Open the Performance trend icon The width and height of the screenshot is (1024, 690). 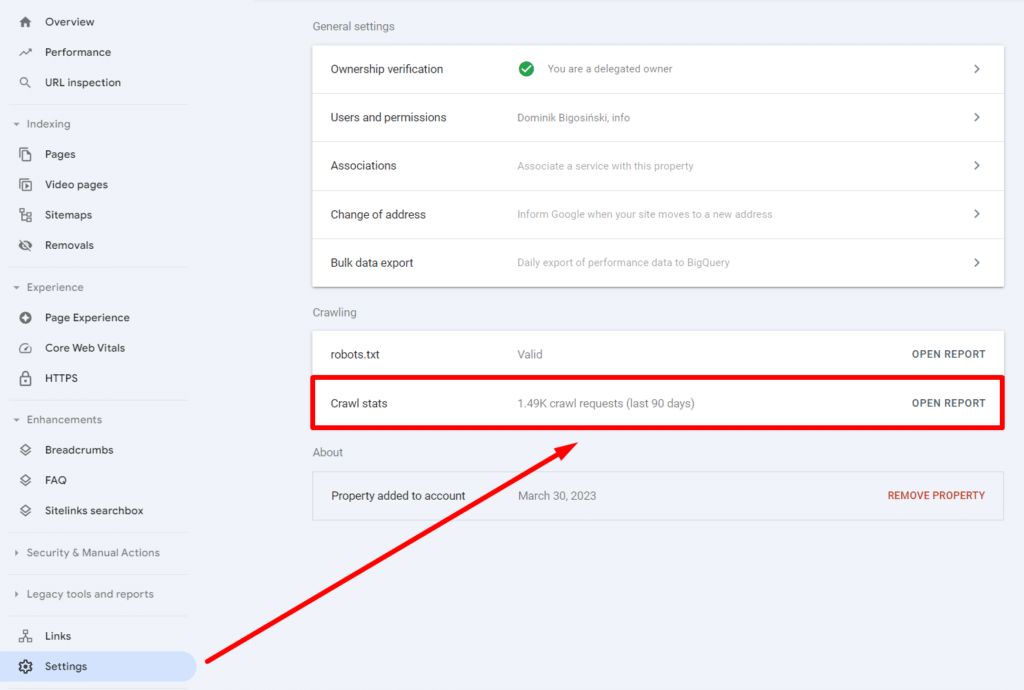(26, 52)
